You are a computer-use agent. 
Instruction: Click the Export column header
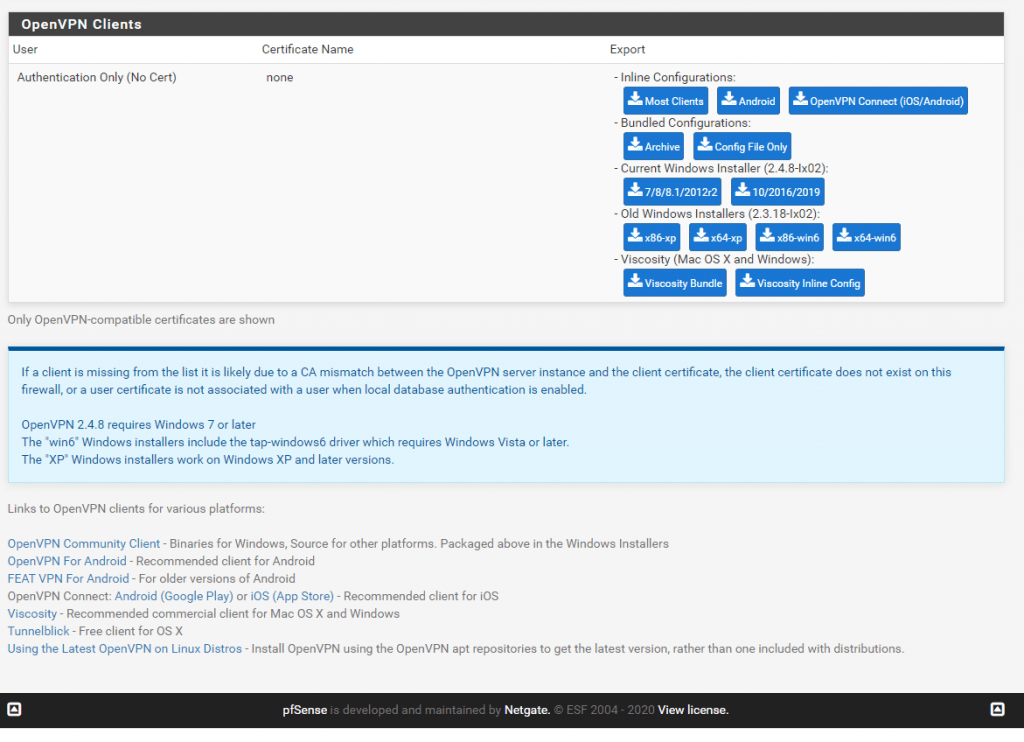[628, 49]
